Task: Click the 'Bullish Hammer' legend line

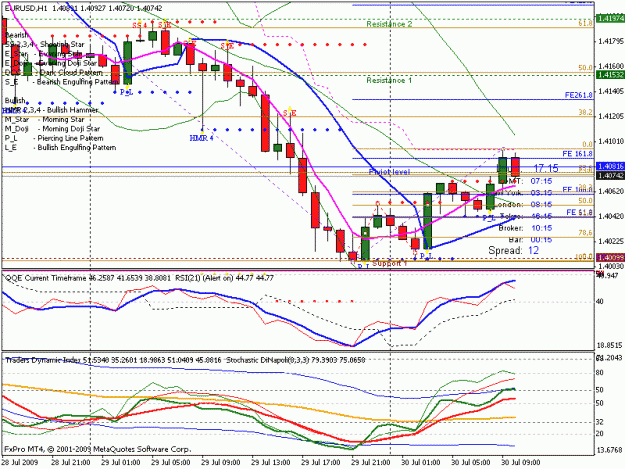Action: [x=51, y=110]
